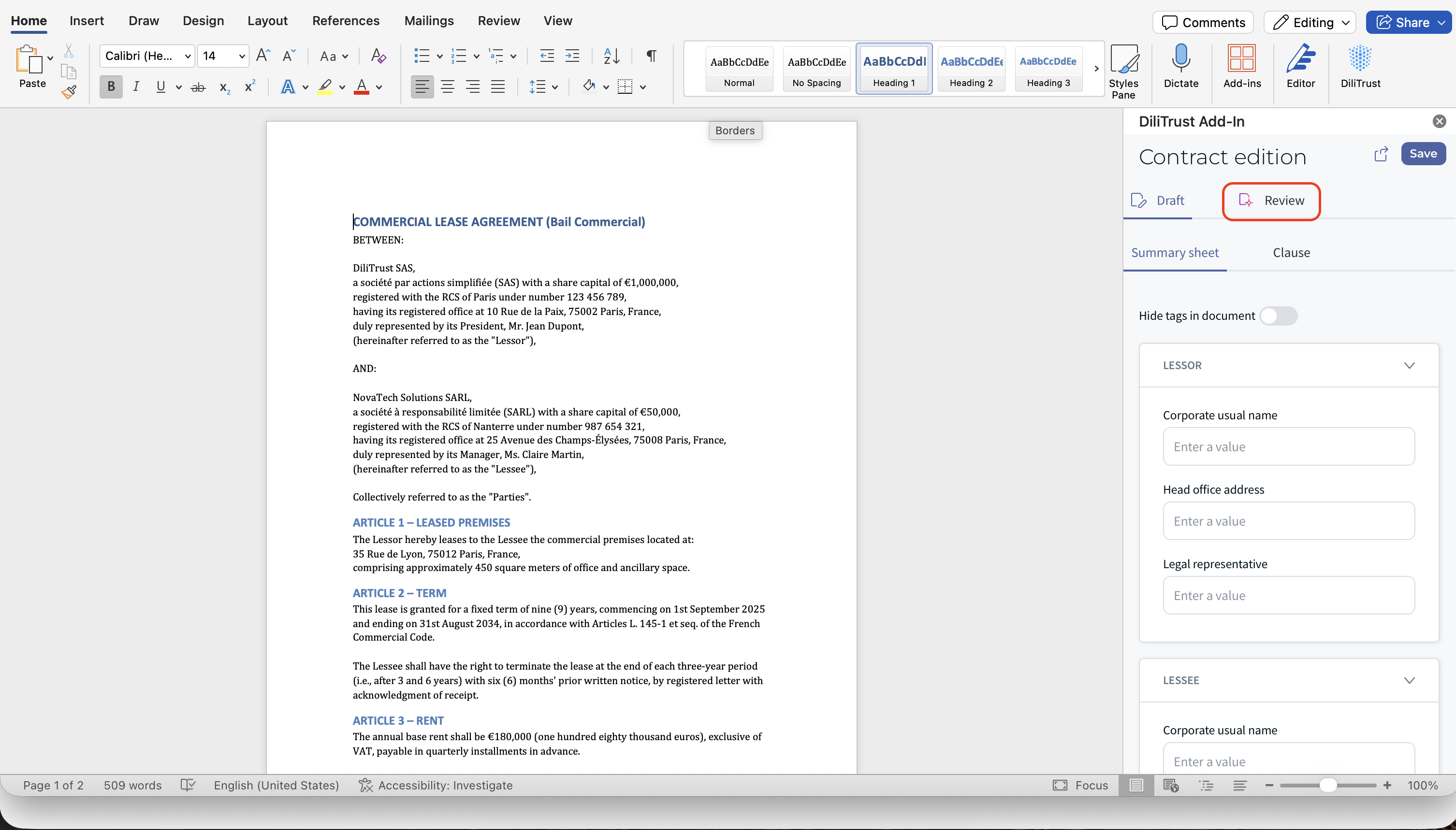Click the Sort A-Z icon
Image resolution: width=1456 pixels, height=830 pixels.
[x=612, y=56]
